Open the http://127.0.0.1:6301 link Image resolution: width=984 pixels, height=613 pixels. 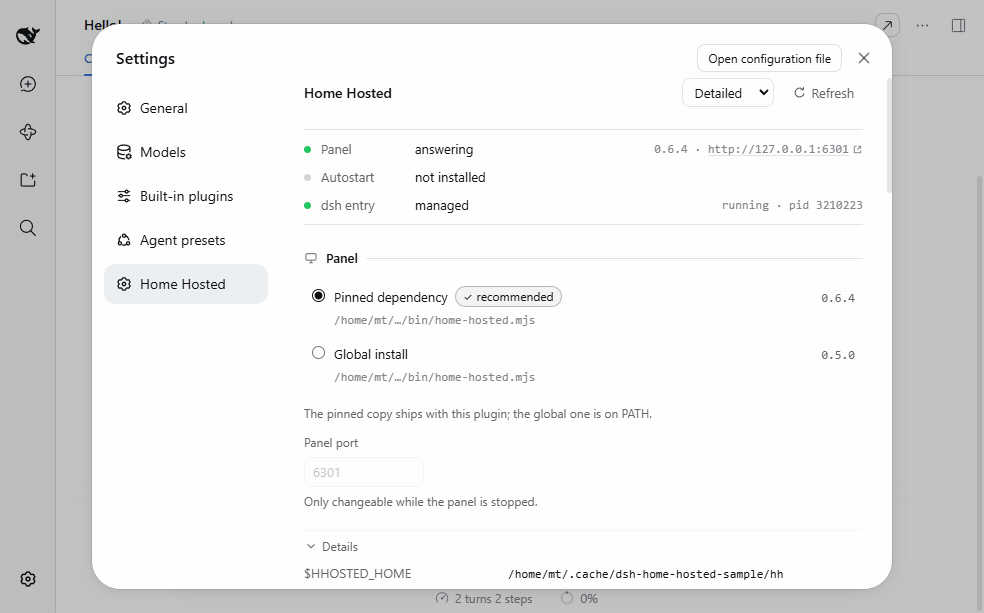coord(778,149)
